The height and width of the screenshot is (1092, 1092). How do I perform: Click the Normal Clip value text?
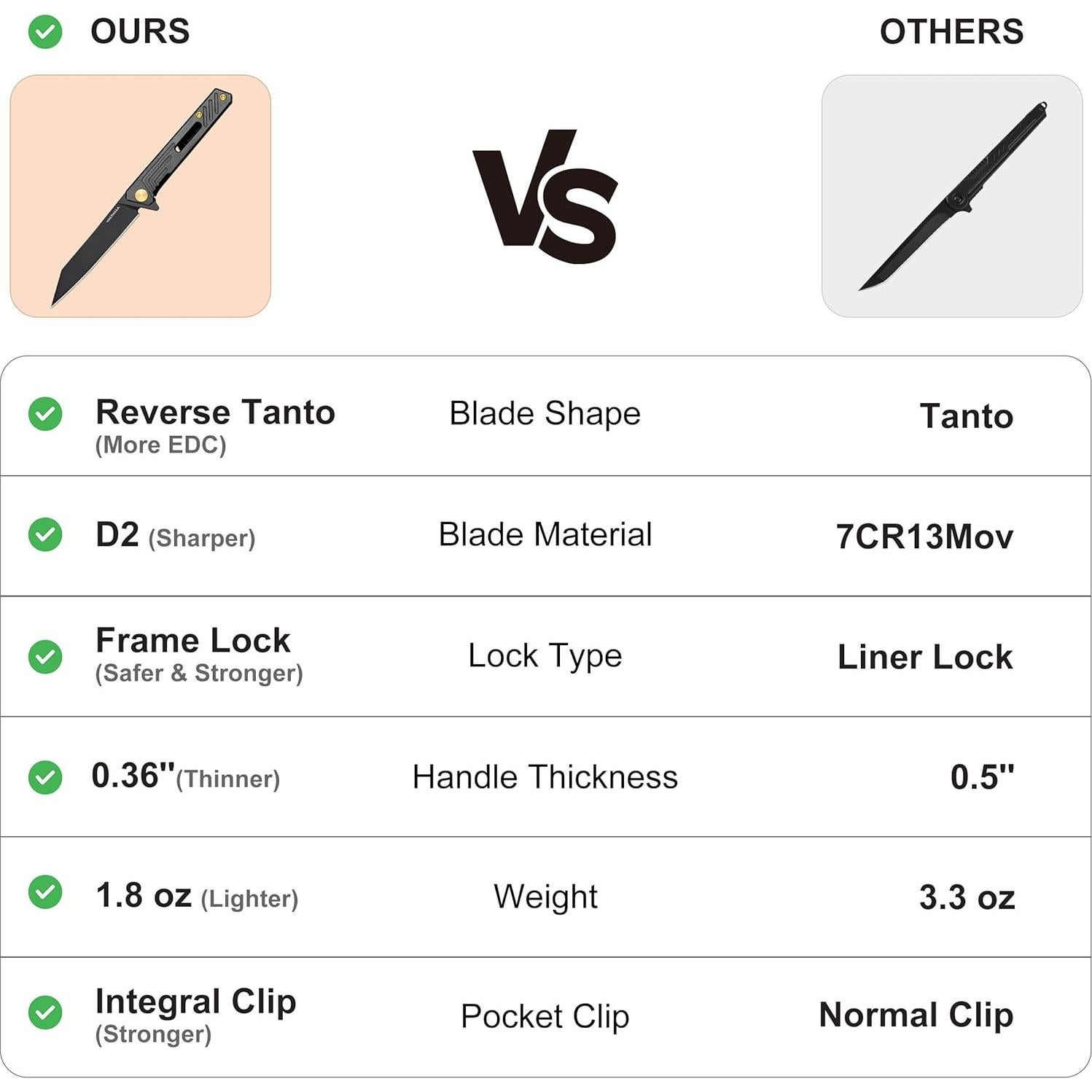pos(916,1015)
